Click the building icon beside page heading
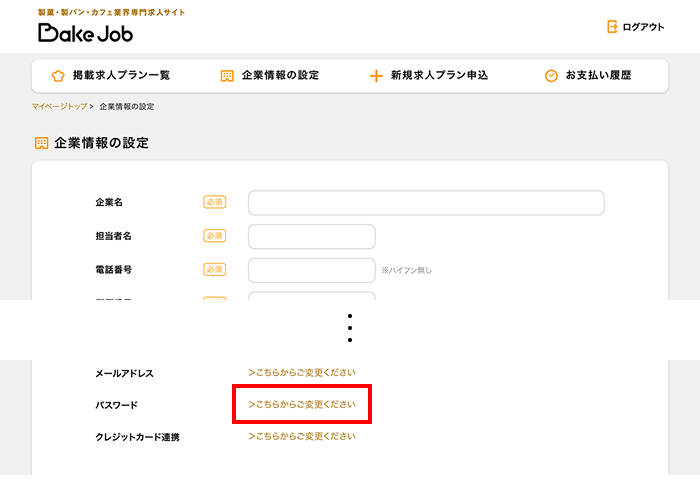Viewport: 700px width, 480px height. tap(41, 143)
